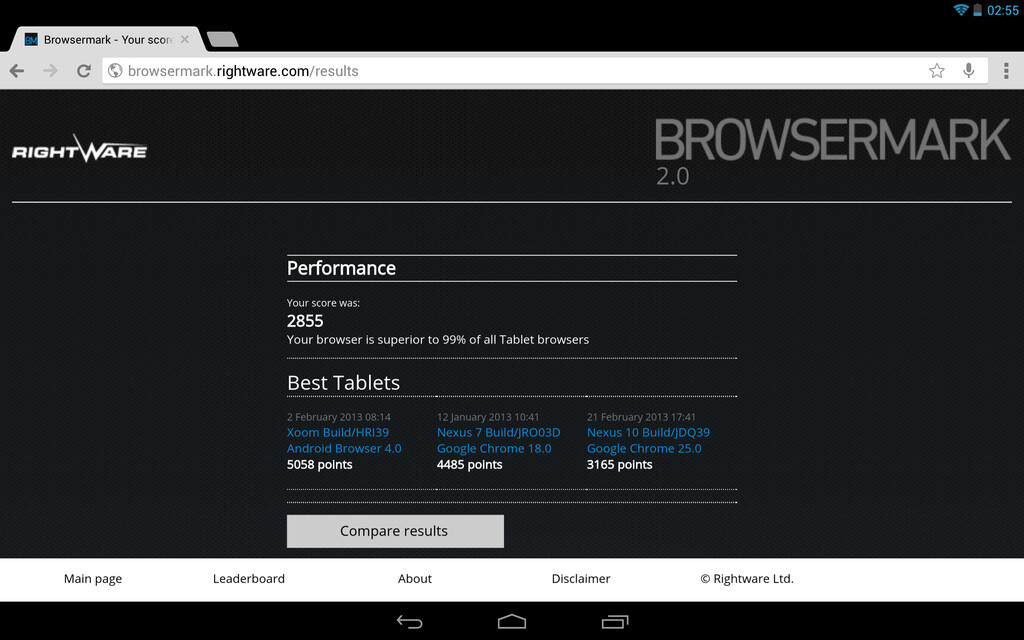Click the Rightware logo
1024x640 pixels.
click(x=80, y=149)
